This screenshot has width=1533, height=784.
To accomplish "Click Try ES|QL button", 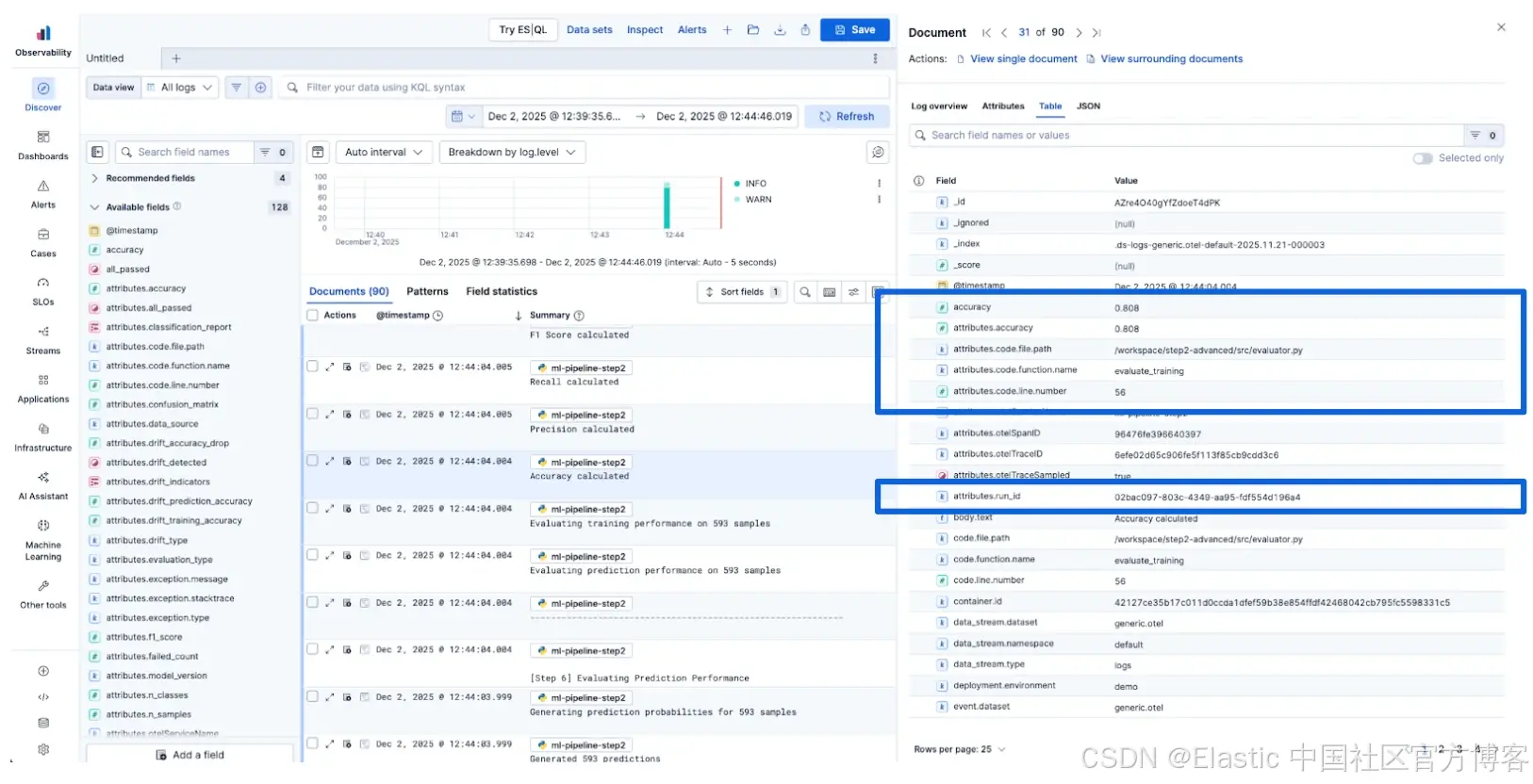I will [x=523, y=30].
